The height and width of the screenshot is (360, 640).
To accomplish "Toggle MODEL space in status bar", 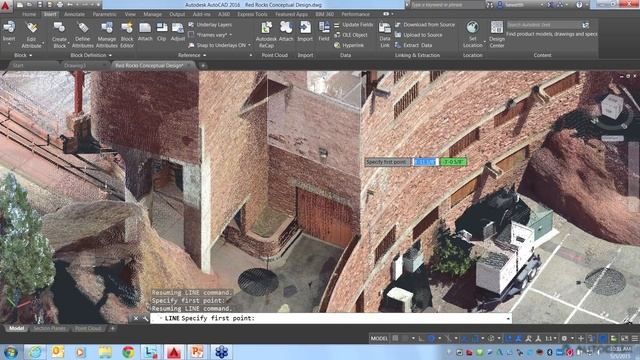I will pos(379,338).
